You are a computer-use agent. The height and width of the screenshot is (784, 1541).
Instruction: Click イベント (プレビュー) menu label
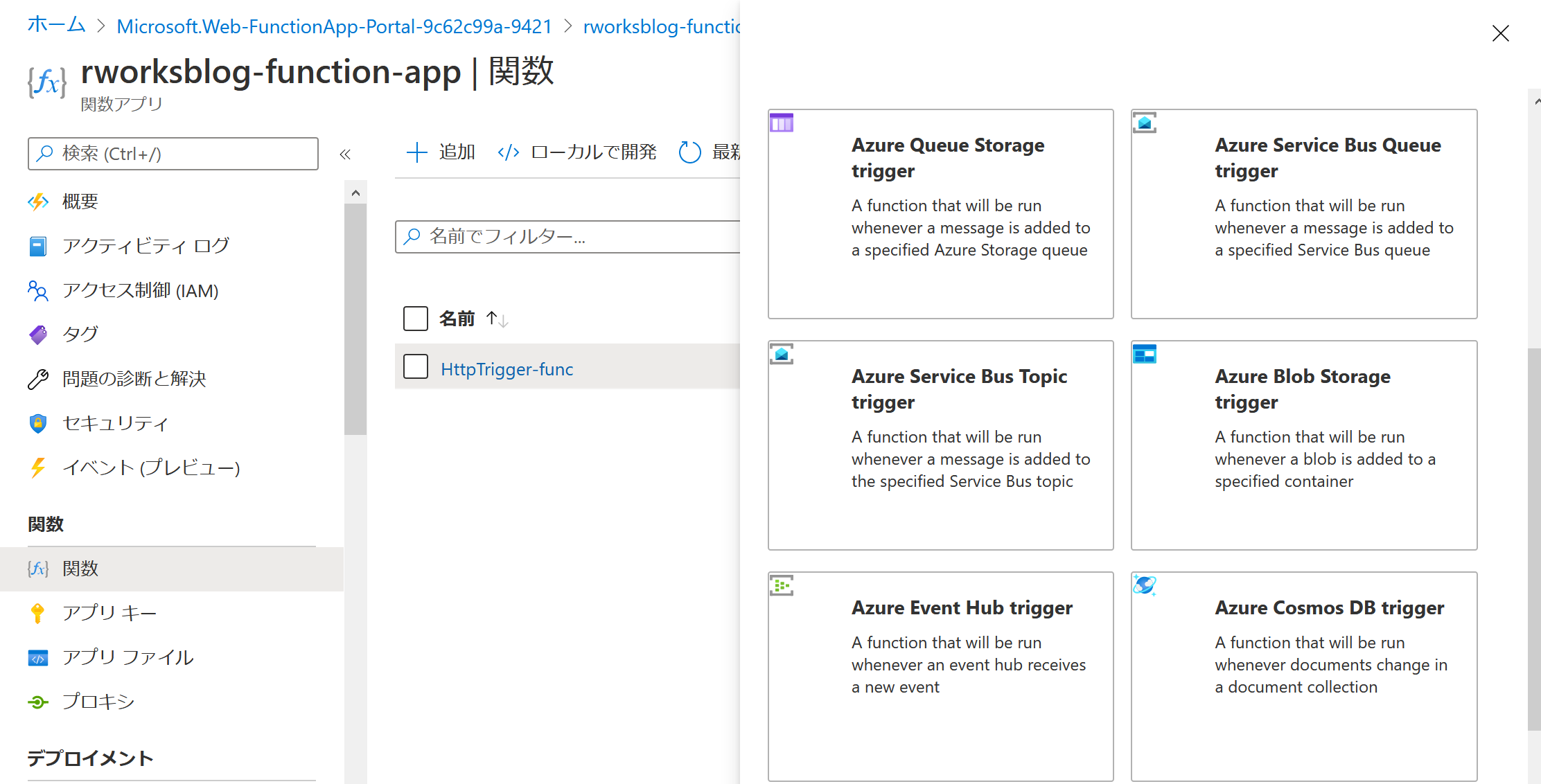151,467
